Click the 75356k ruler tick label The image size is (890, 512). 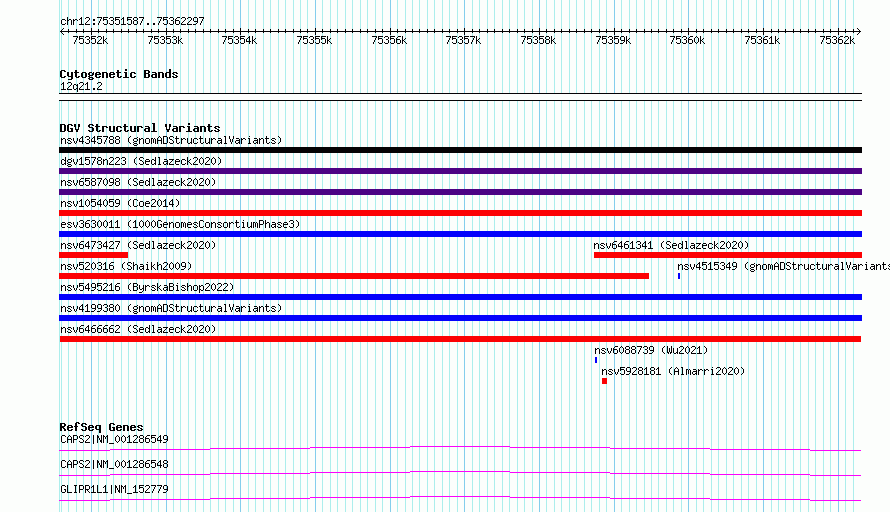tap(389, 40)
